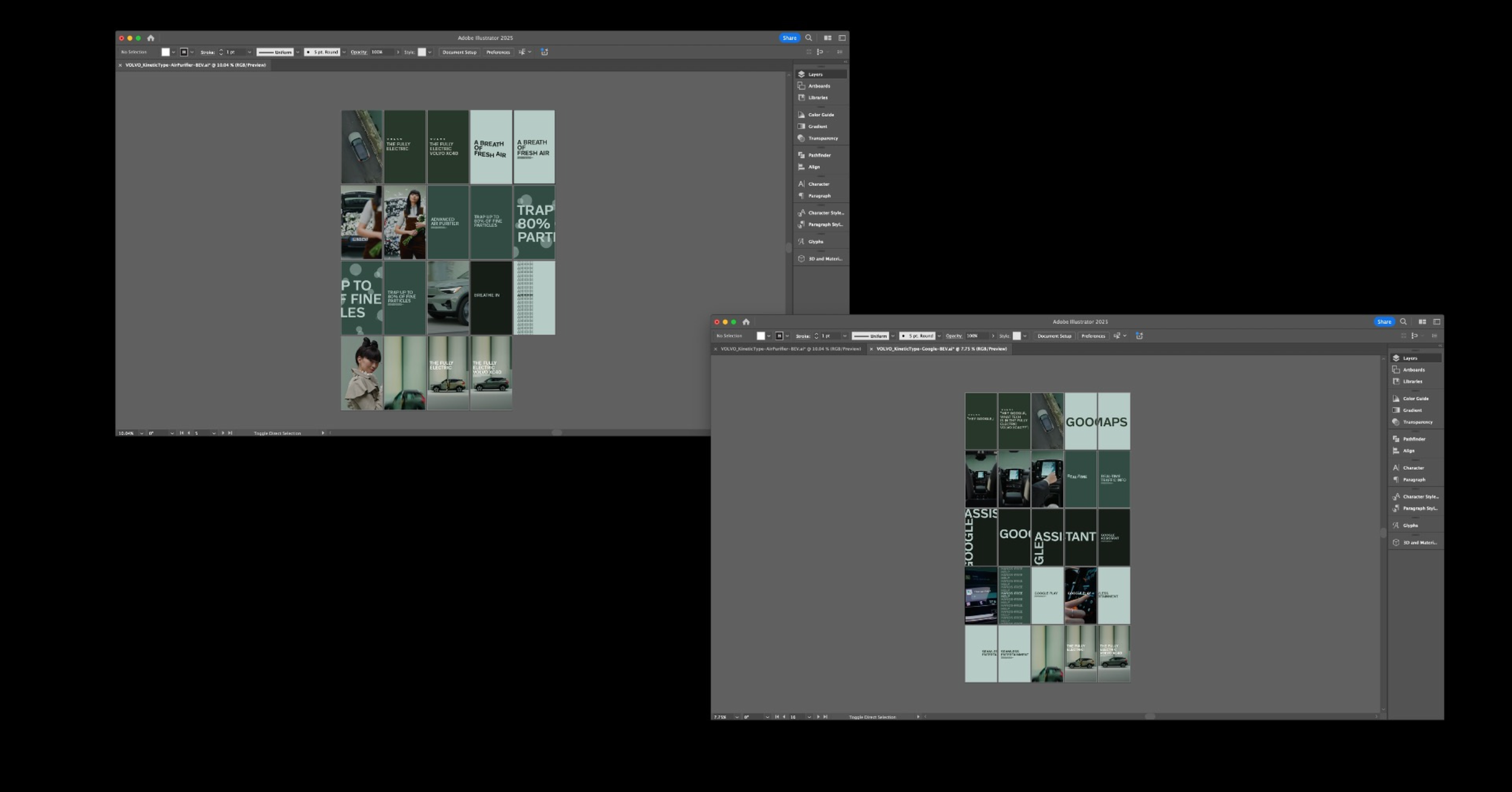Select TRAP 80% PARTI artboard thumbnail
This screenshot has width=1512, height=792.
coord(534,222)
